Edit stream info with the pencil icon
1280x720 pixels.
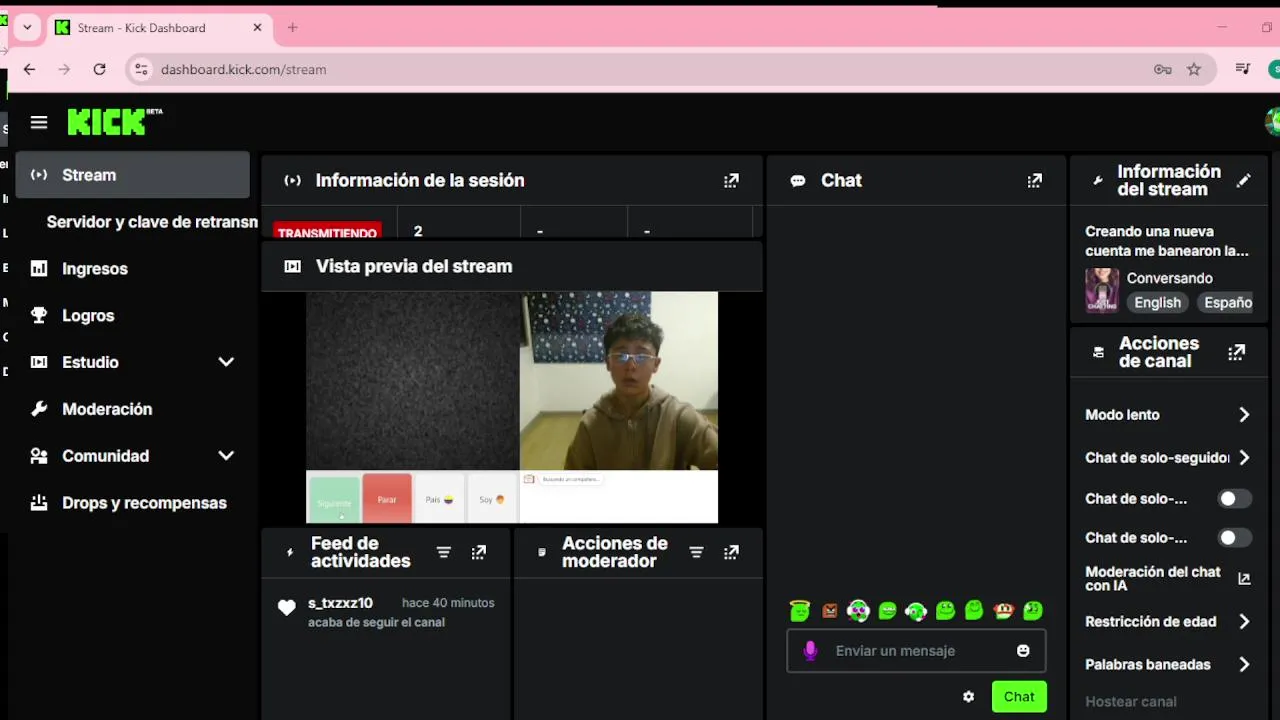coord(1243,181)
